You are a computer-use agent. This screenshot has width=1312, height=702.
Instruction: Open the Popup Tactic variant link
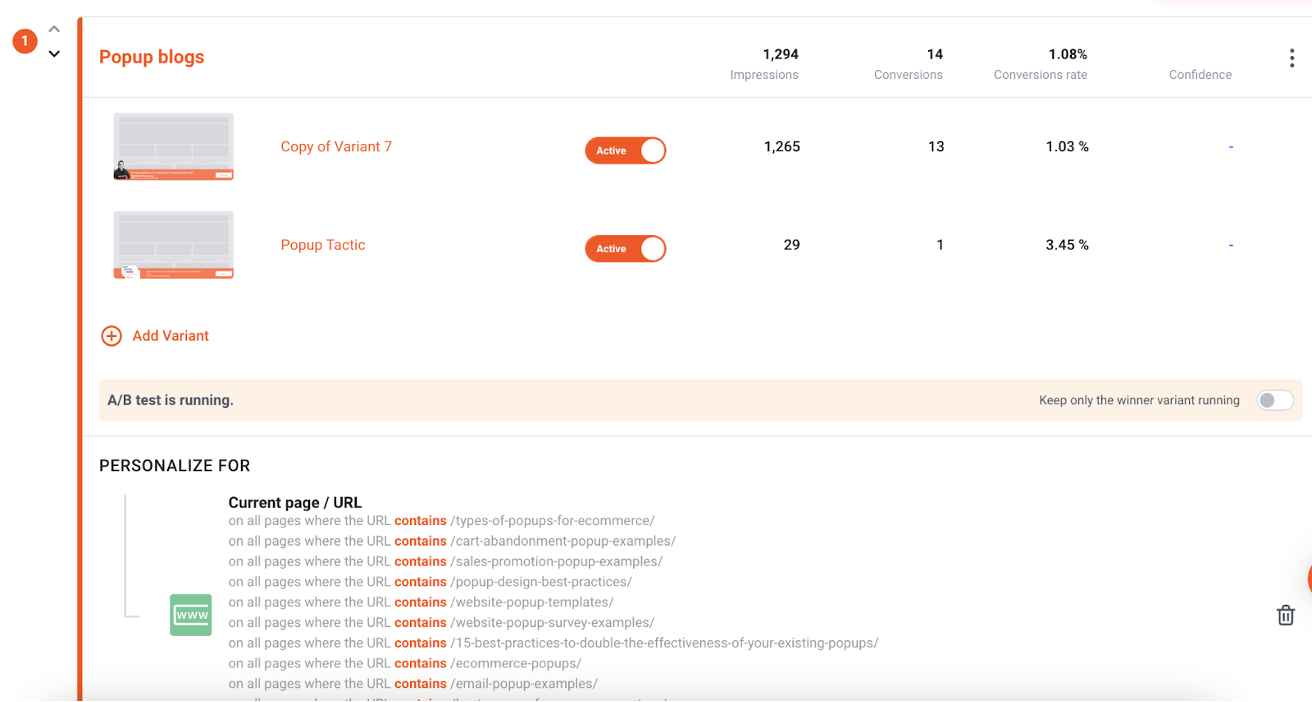click(x=323, y=245)
